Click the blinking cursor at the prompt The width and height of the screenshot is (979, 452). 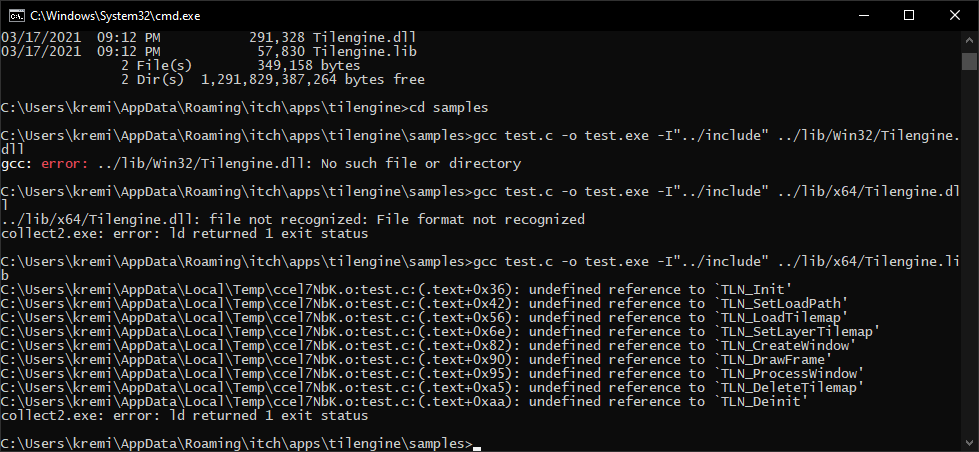pos(477,448)
